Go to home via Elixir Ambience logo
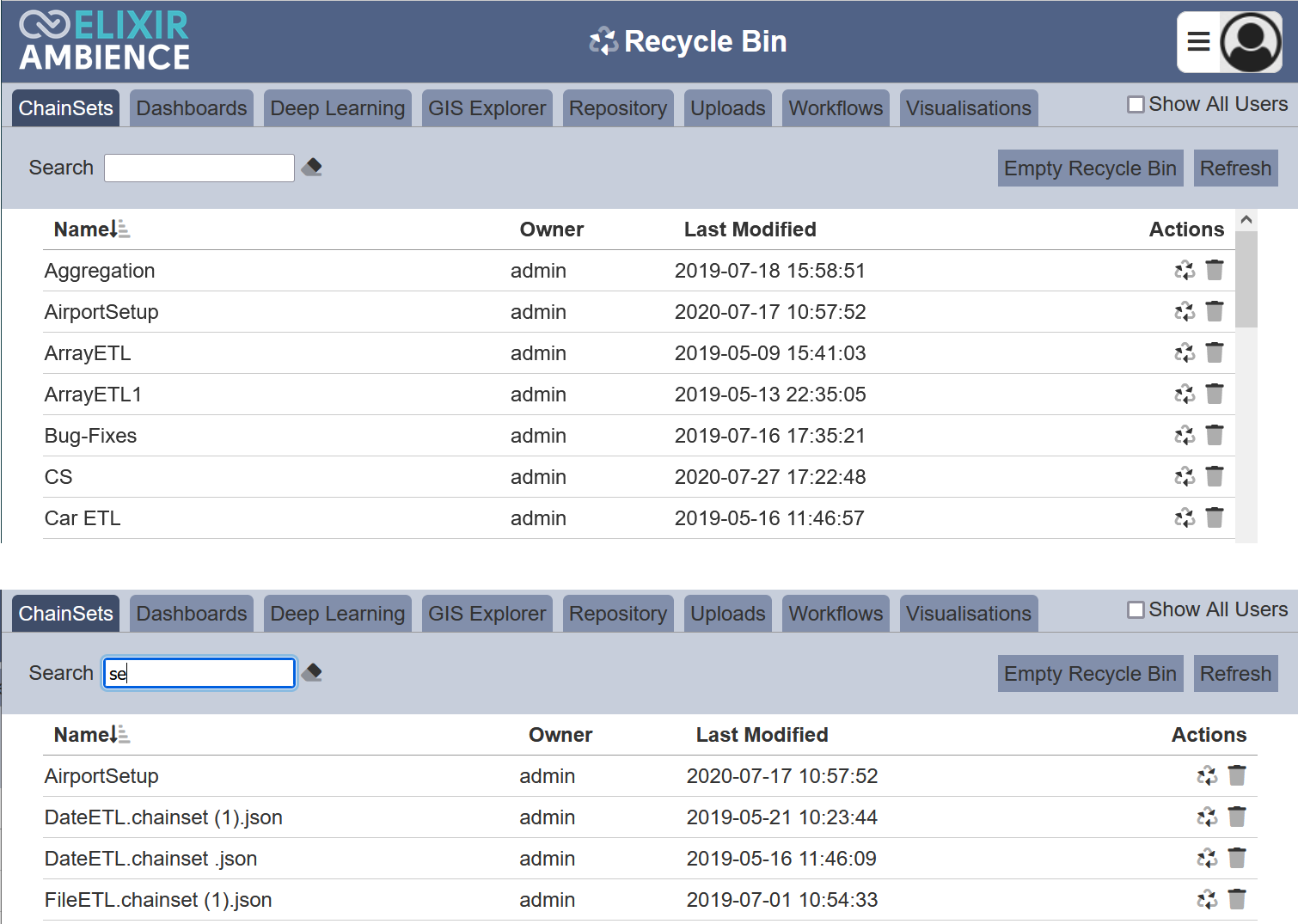This screenshot has height=924, width=1298. click(x=104, y=40)
